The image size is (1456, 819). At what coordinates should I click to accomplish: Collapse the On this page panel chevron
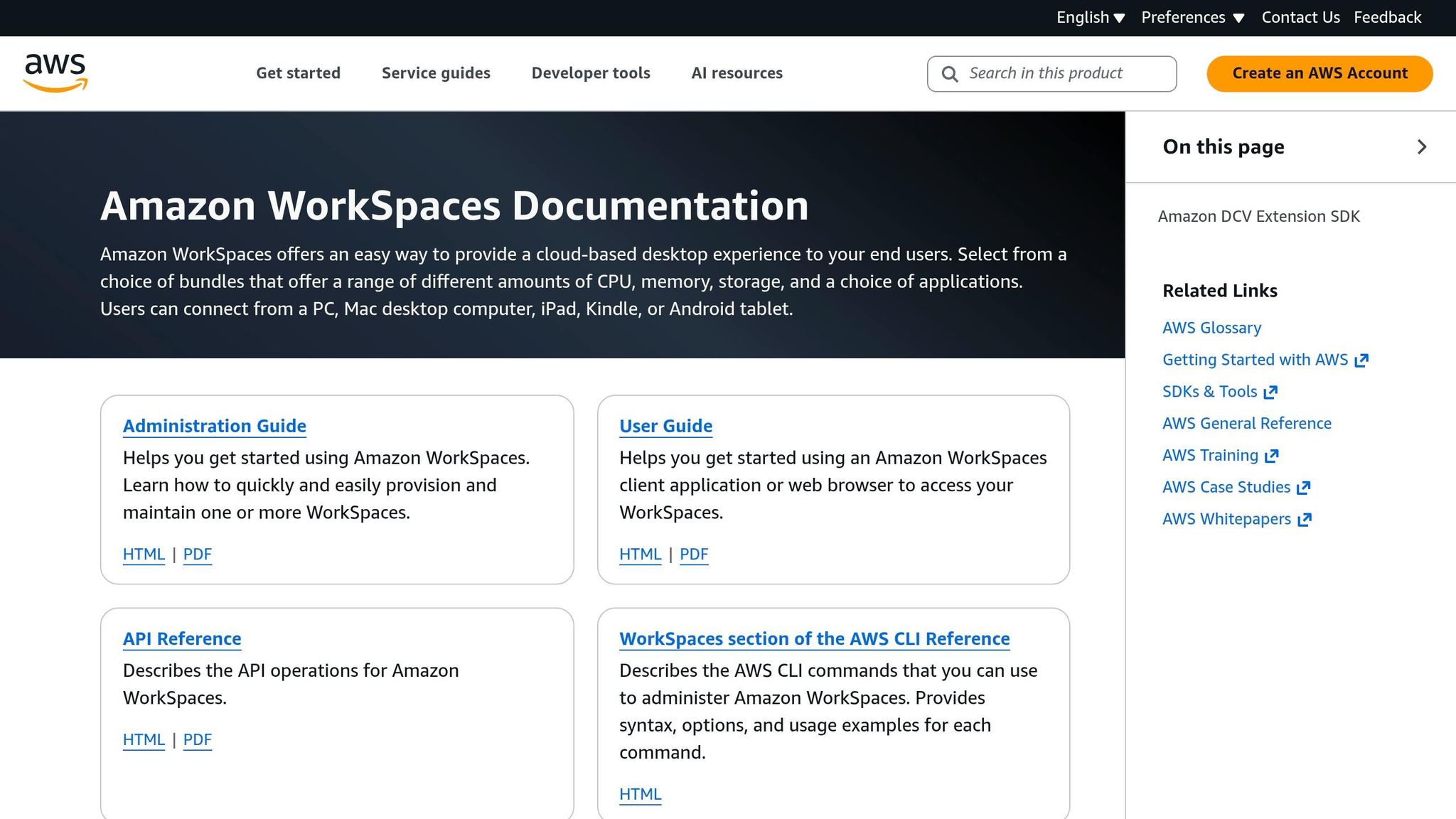pos(1422,147)
